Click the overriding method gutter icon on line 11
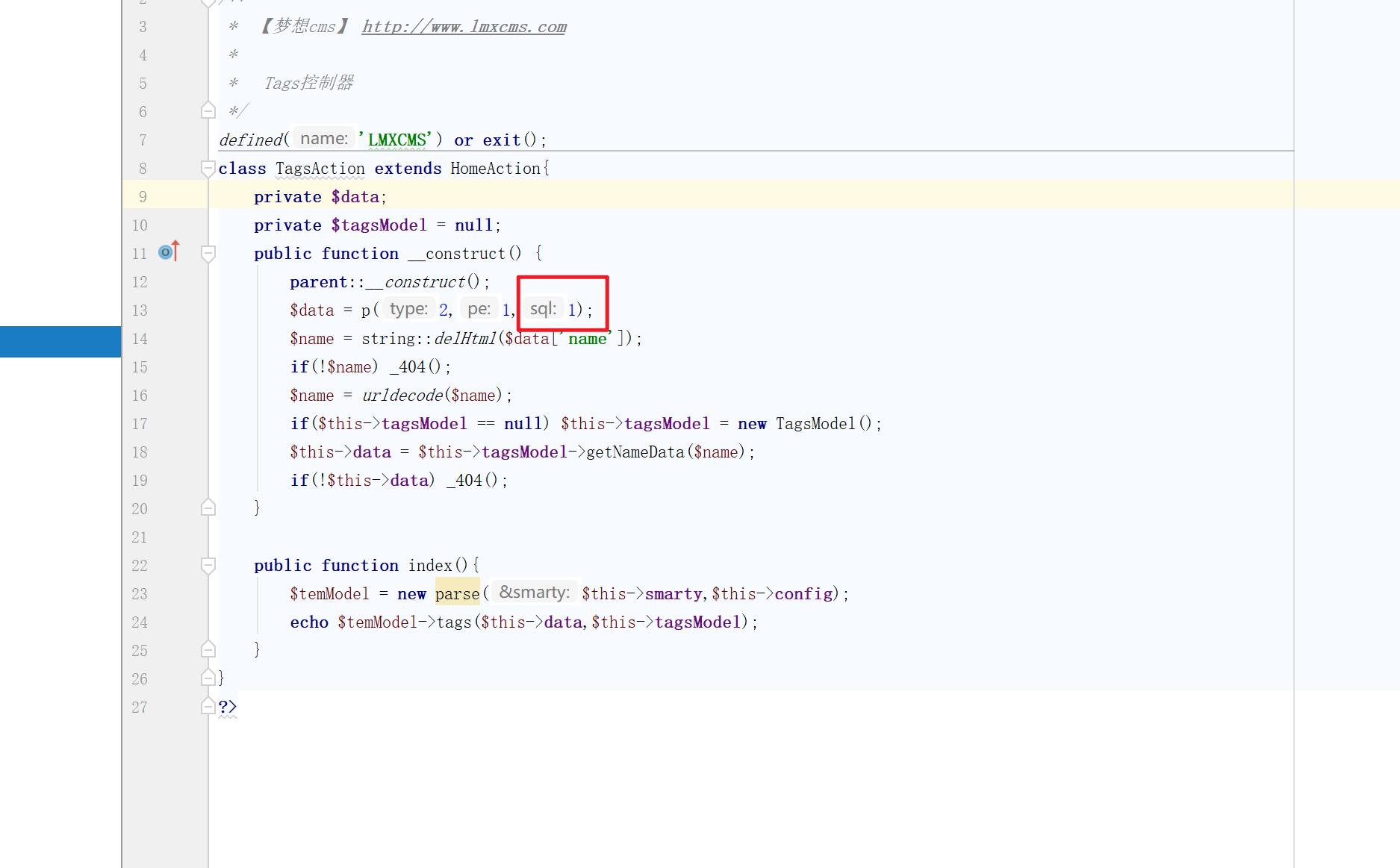 [x=169, y=252]
